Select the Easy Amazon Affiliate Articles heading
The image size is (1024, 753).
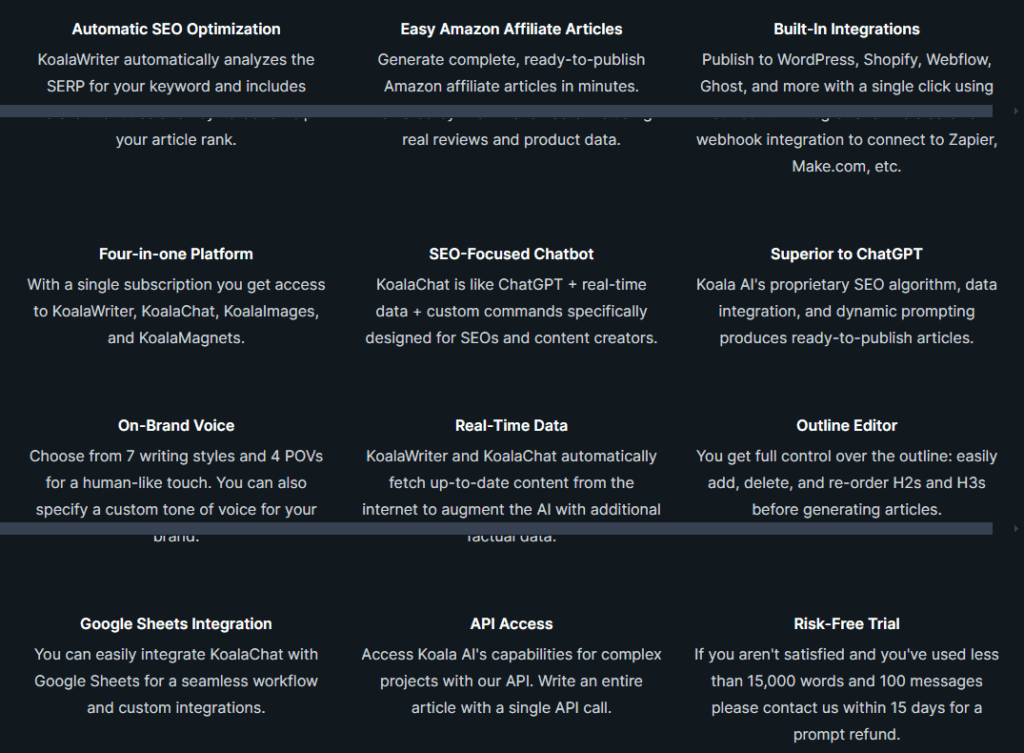point(511,29)
